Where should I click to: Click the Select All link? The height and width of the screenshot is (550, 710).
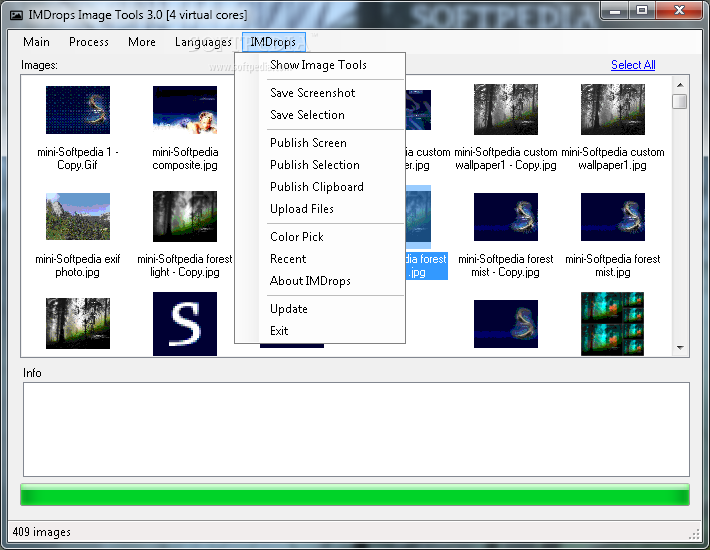pos(633,65)
